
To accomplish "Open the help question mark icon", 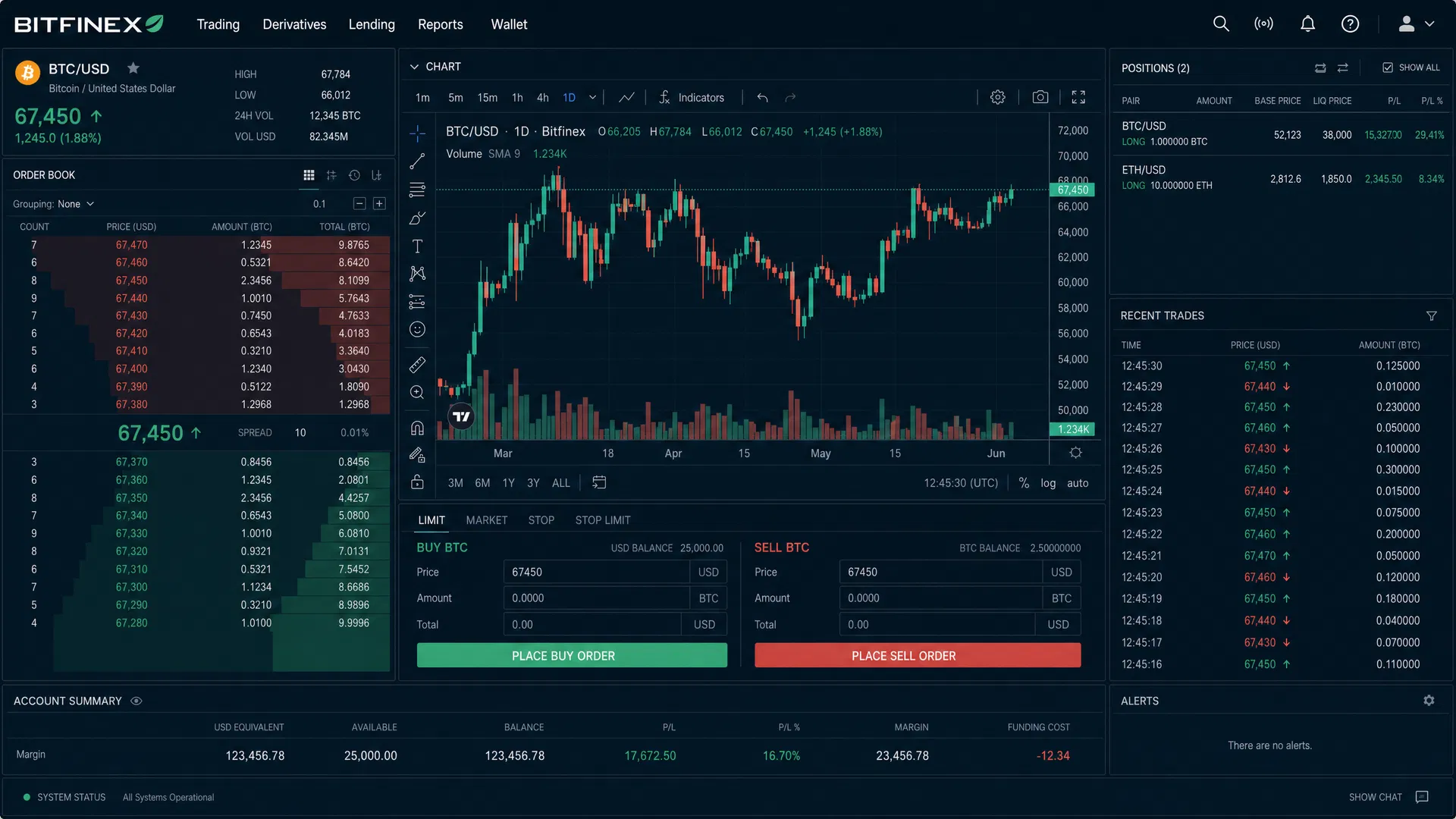I will [x=1350, y=24].
